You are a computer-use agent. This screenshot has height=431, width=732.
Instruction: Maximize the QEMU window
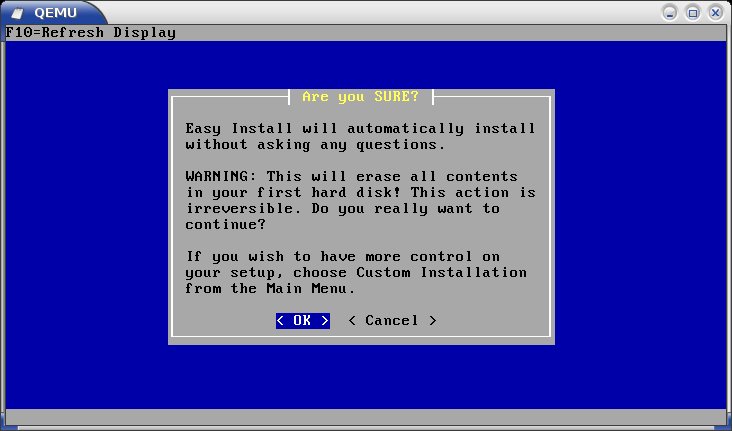(693, 13)
